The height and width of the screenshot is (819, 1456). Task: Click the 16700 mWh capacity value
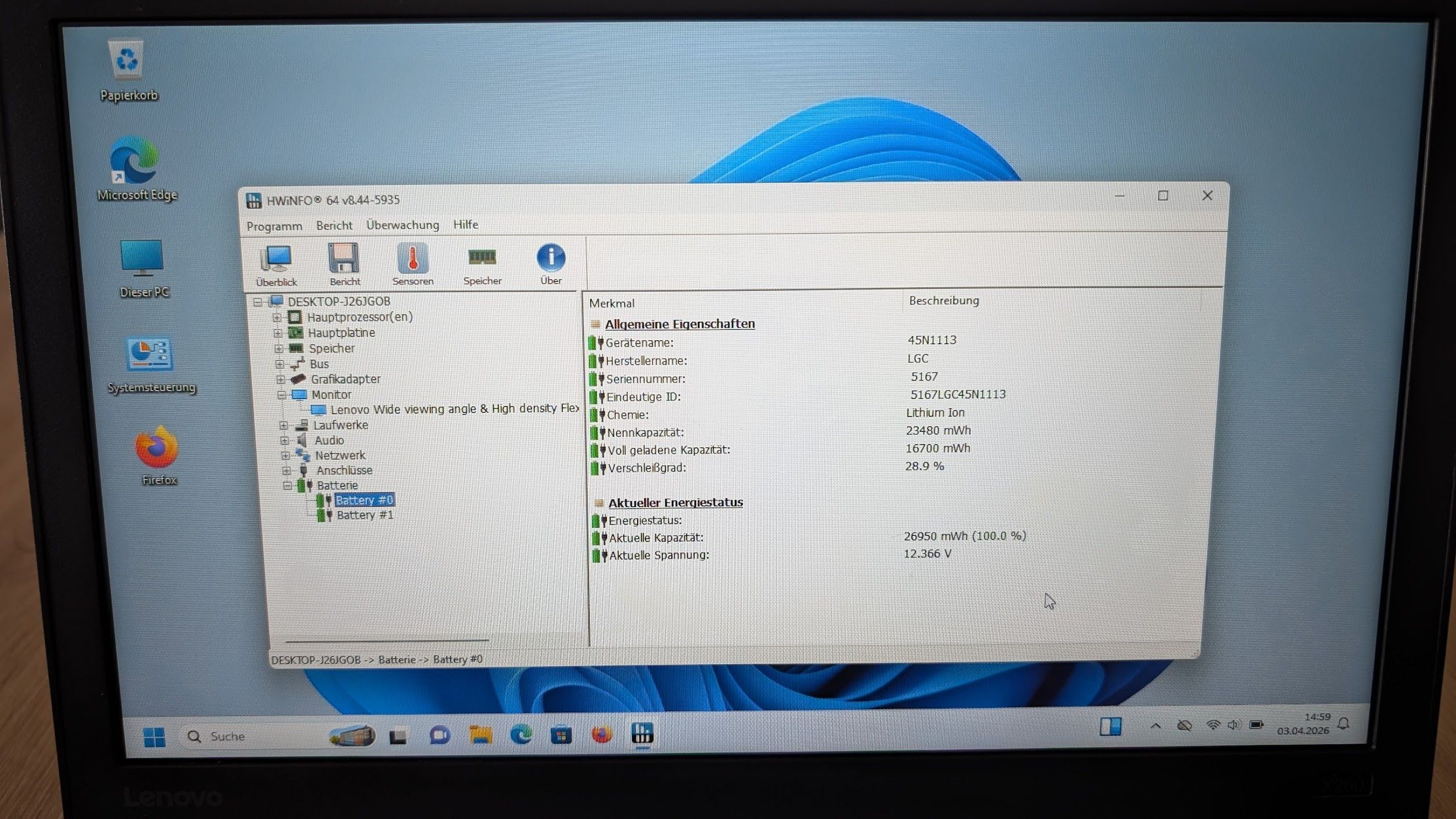(x=938, y=449)
